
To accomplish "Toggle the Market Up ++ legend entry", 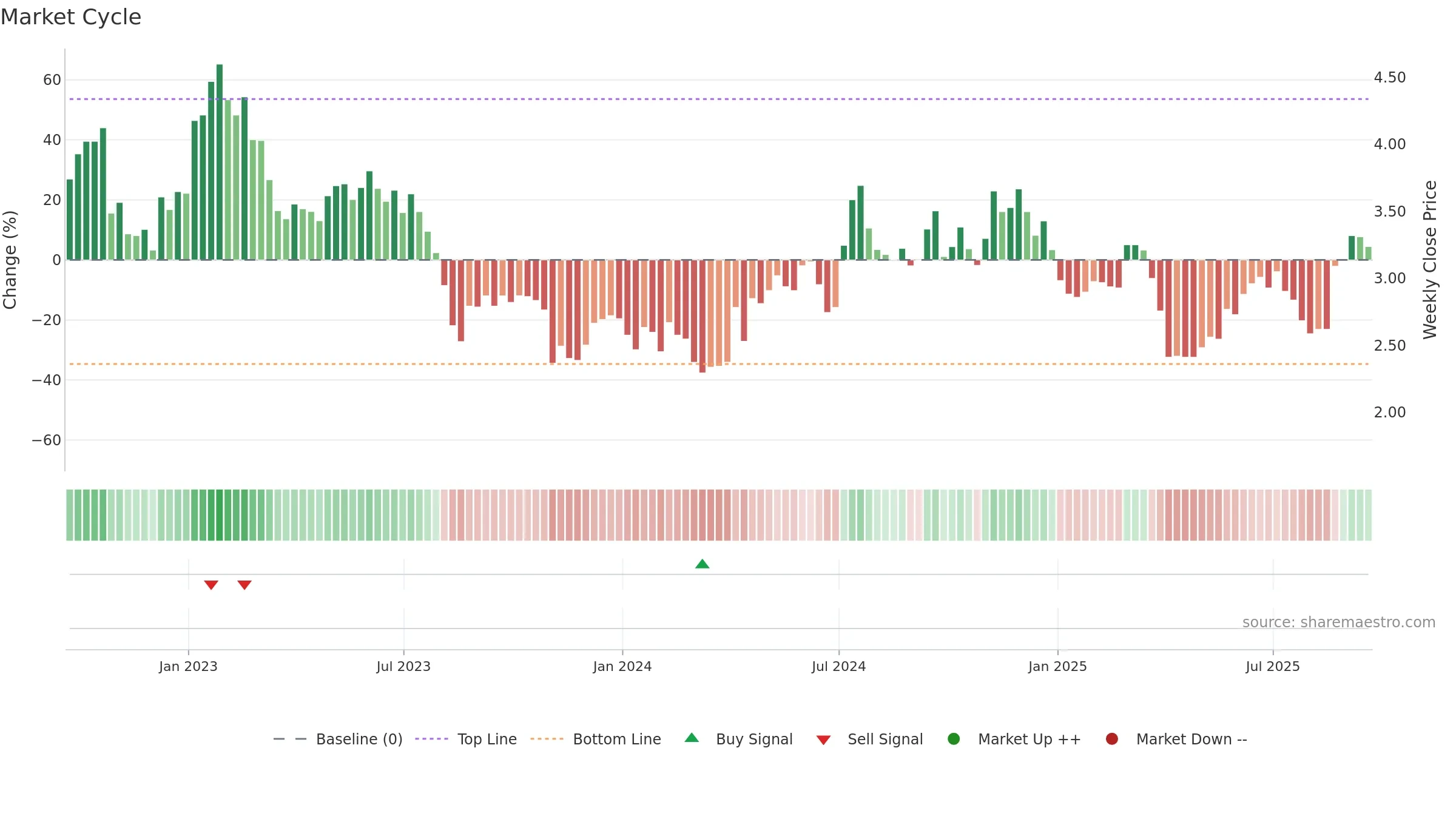I will point(1014,739).
